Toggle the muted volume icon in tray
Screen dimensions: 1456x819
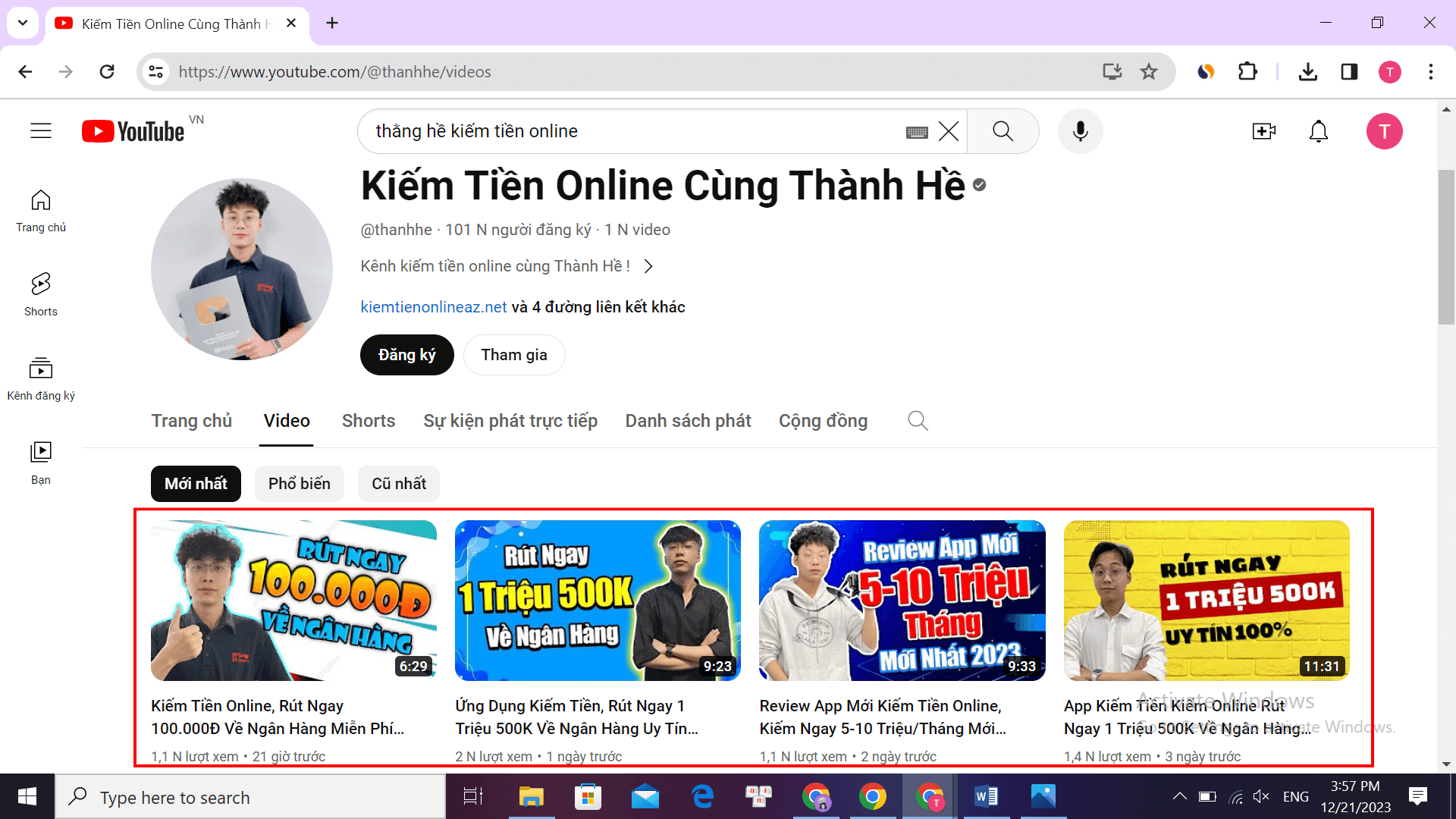click(1261, 796)
